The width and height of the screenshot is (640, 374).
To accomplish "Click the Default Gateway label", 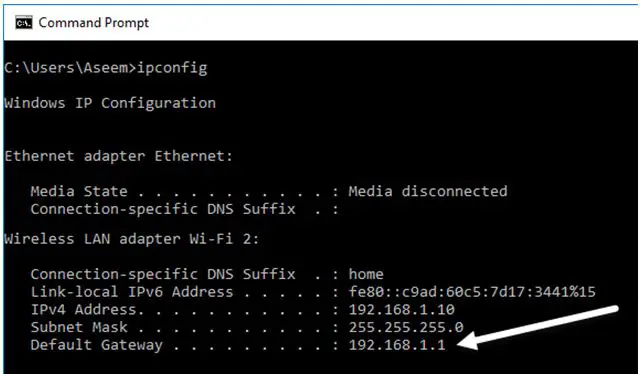I will (x=96, y=345).
